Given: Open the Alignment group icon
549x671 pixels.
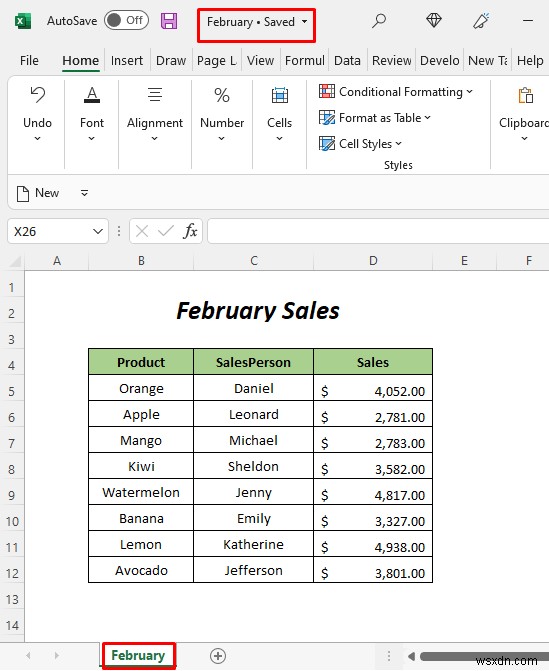Looking at the screenshot, I should 154,95.
